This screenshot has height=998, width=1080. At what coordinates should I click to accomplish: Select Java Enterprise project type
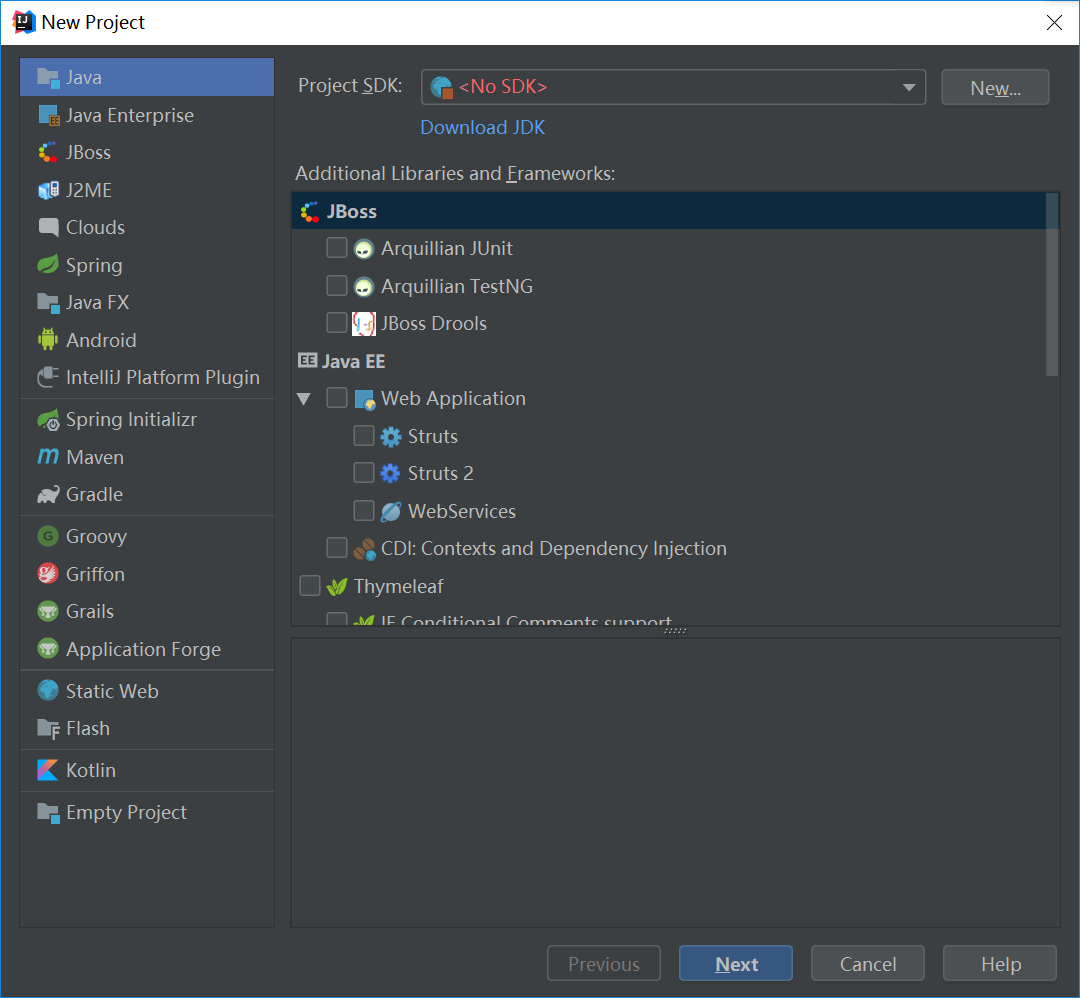coord(147,115)
